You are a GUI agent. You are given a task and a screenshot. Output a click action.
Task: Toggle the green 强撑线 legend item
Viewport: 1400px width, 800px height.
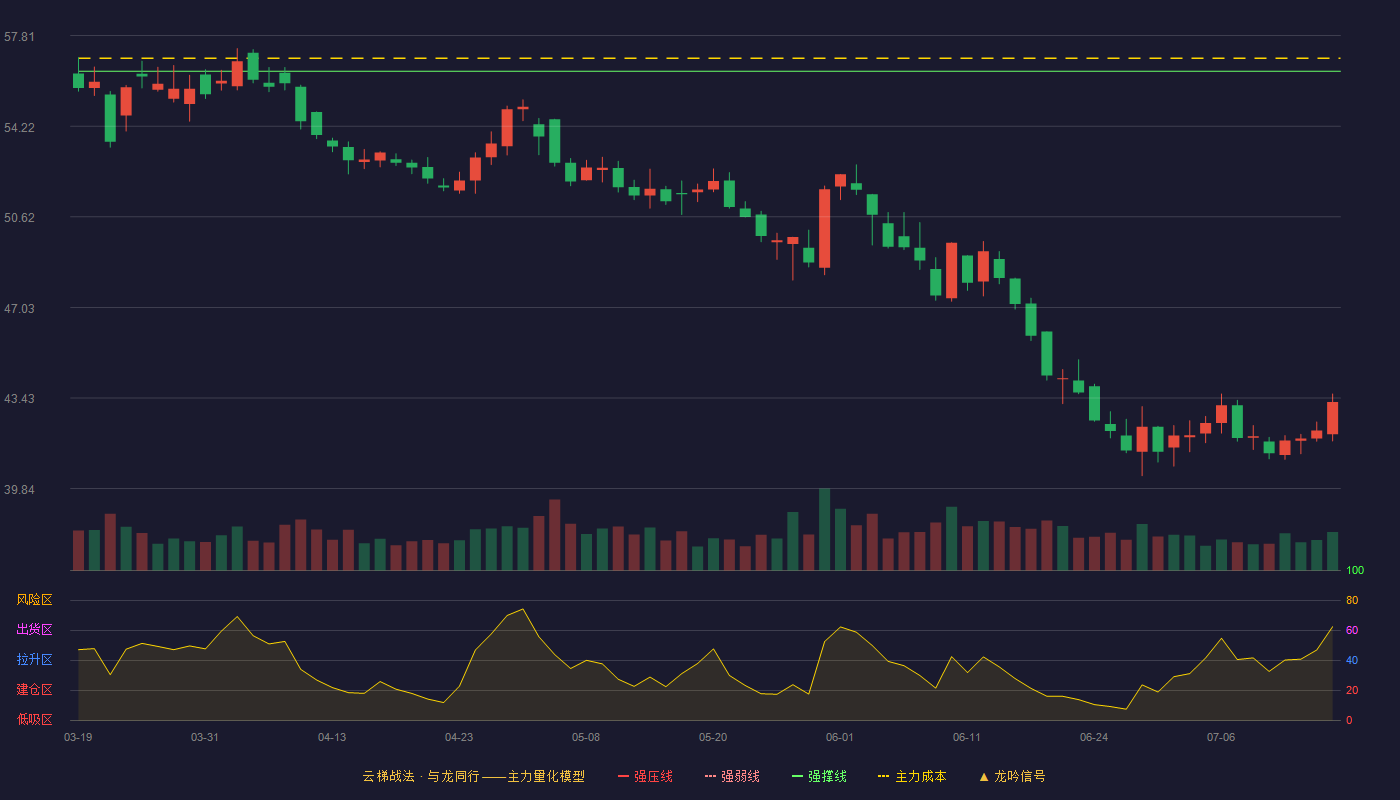tap(819, 776)
